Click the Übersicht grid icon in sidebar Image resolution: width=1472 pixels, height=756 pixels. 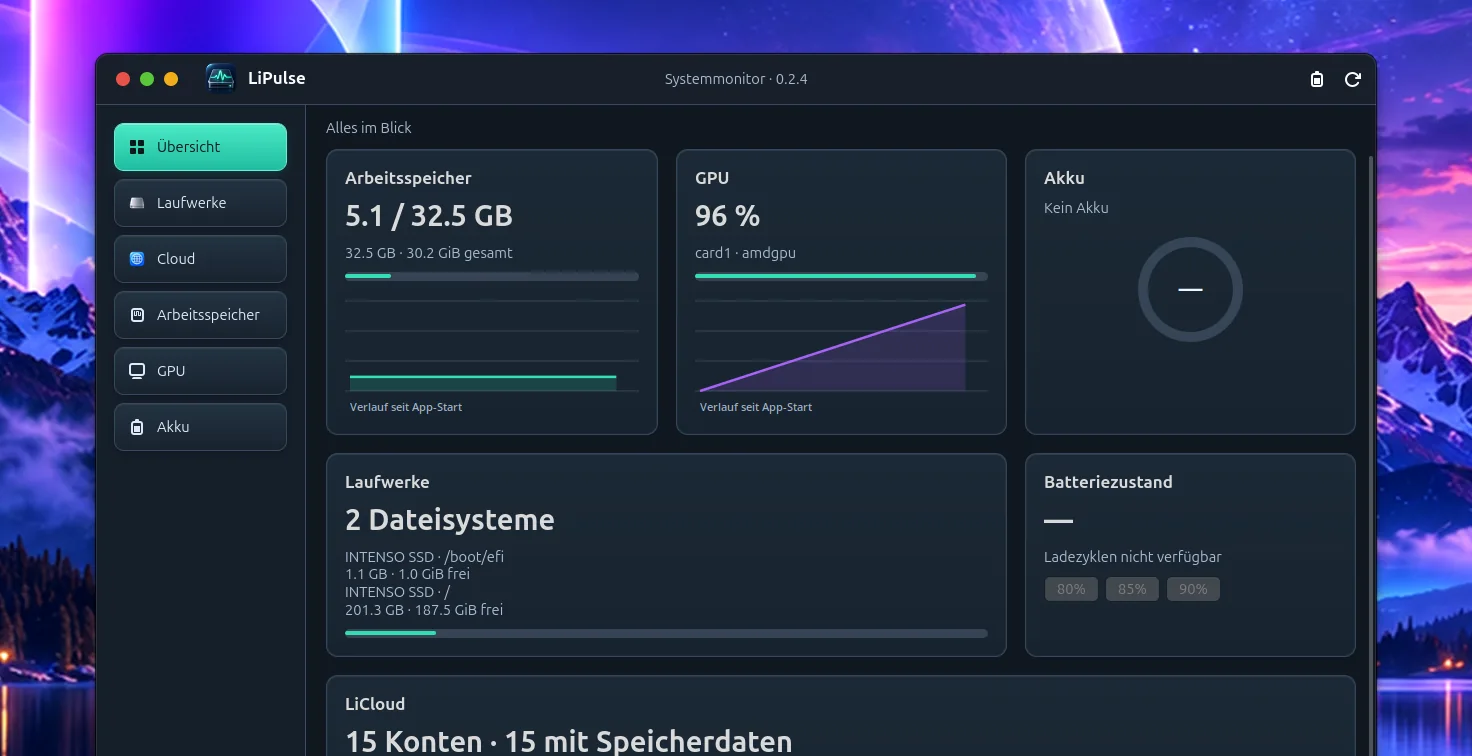(138, 147)
